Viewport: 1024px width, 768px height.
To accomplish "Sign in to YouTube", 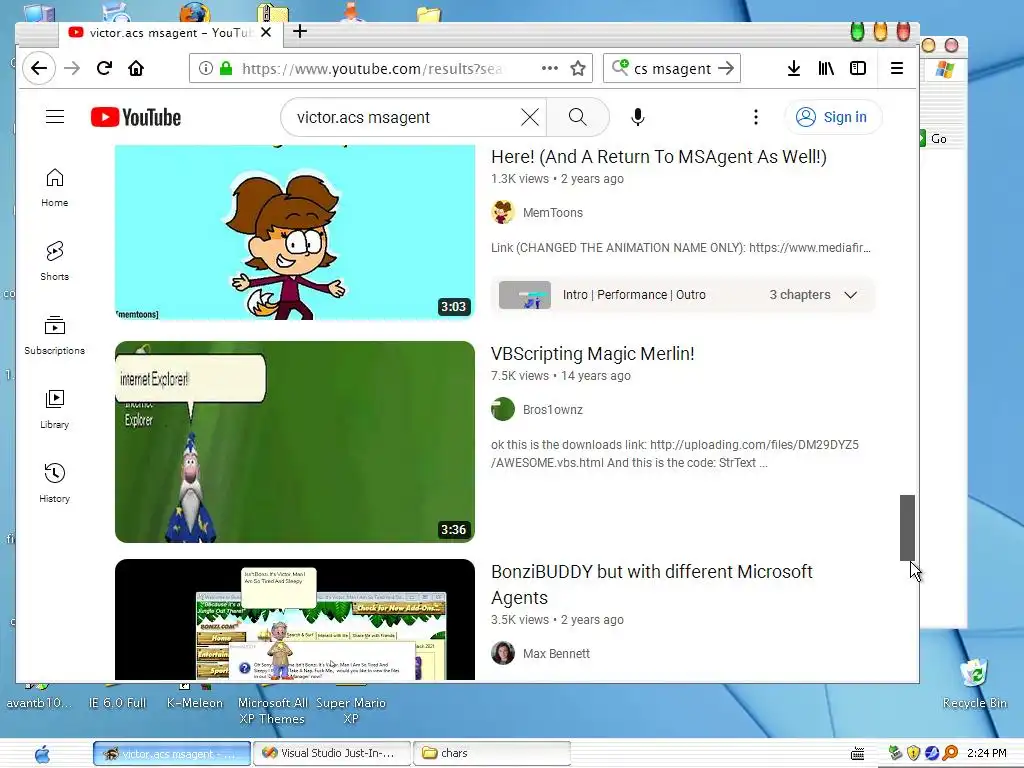I will tap(833, 117).
